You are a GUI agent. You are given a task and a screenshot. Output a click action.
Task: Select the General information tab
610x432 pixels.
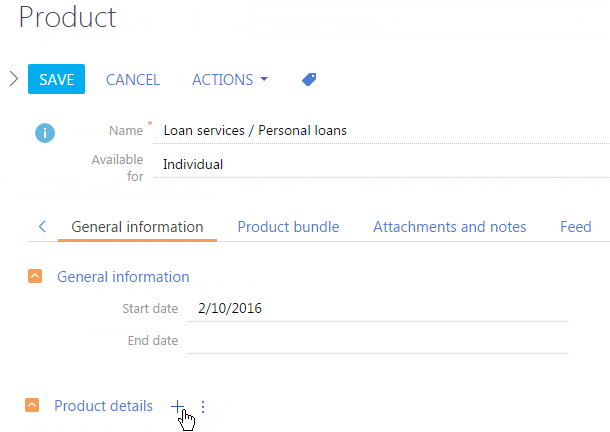[x=137, y=227]
